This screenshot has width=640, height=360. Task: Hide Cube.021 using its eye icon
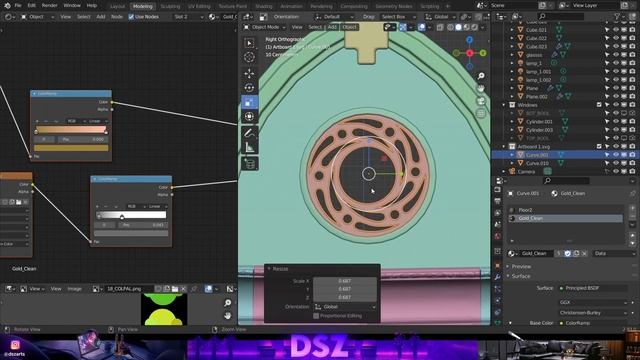click(x=616, y=30)
